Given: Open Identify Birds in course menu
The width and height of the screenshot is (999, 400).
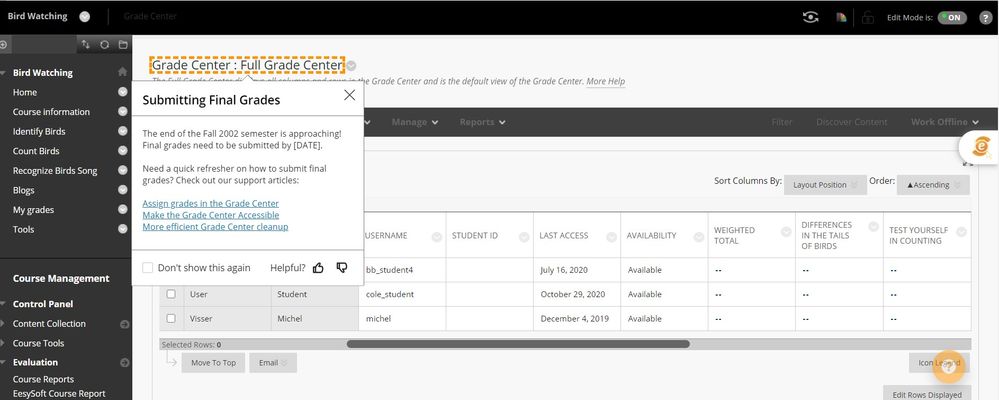Looking at the screenshot, I should 39,131.
